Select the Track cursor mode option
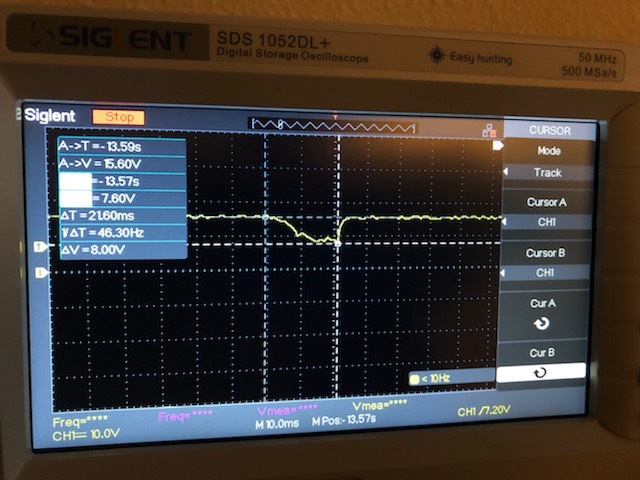 [548, 173]
